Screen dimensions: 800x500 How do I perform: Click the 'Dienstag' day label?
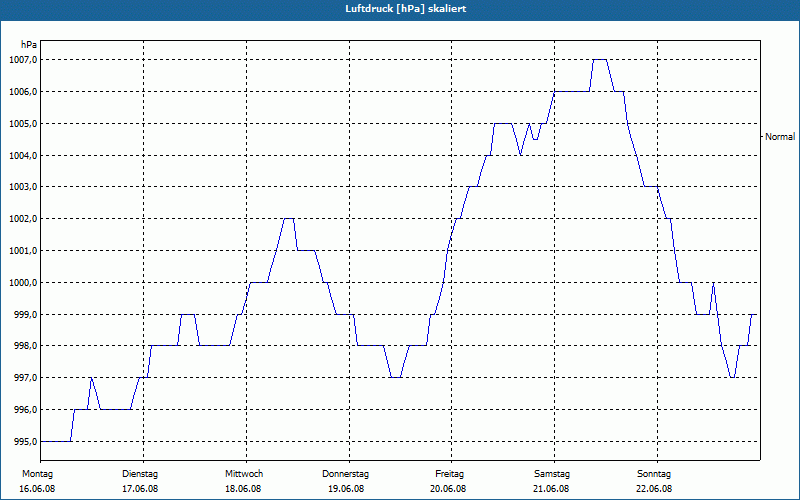140,474
